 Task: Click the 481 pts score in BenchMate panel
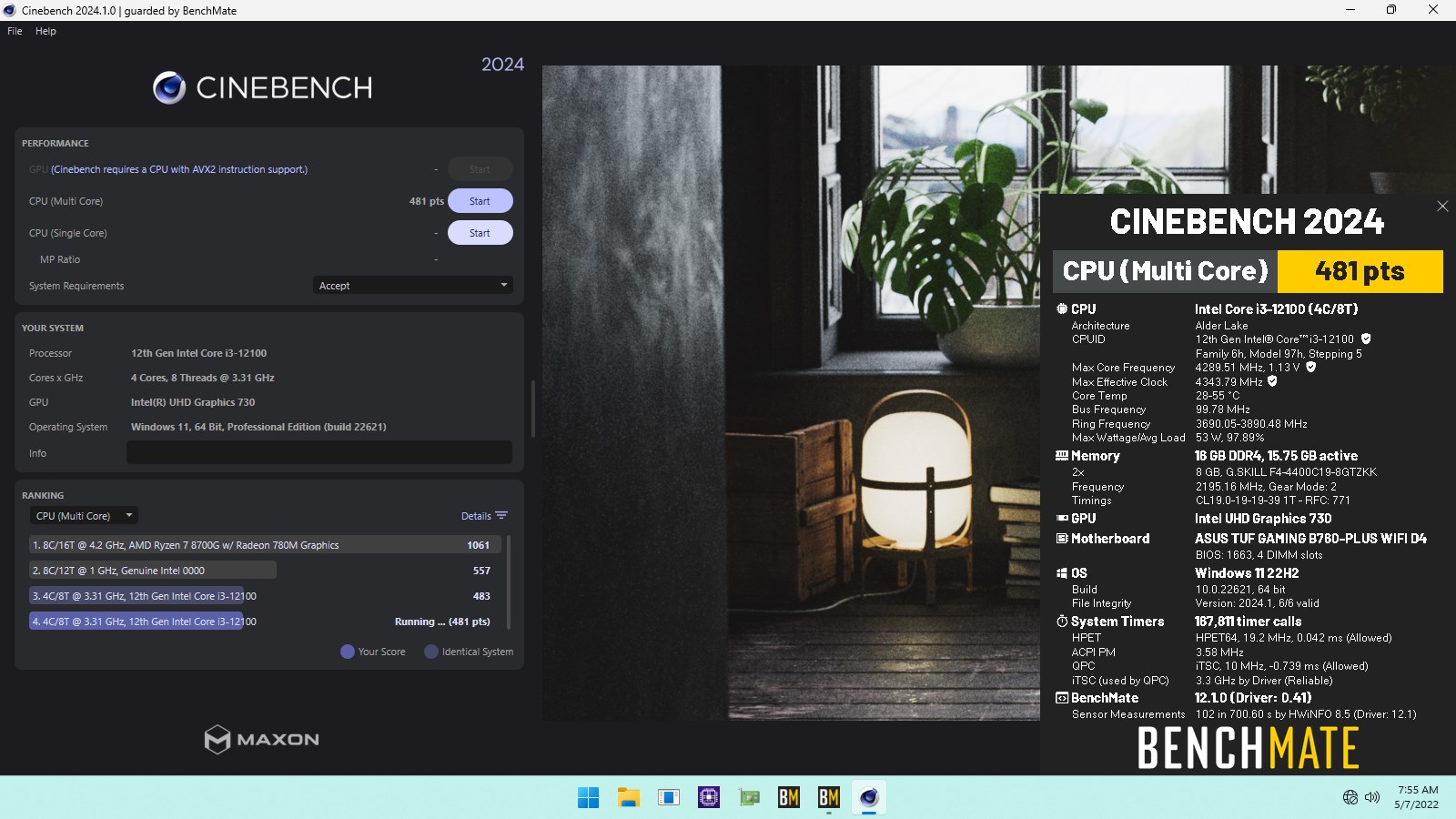coord(1360,271)
